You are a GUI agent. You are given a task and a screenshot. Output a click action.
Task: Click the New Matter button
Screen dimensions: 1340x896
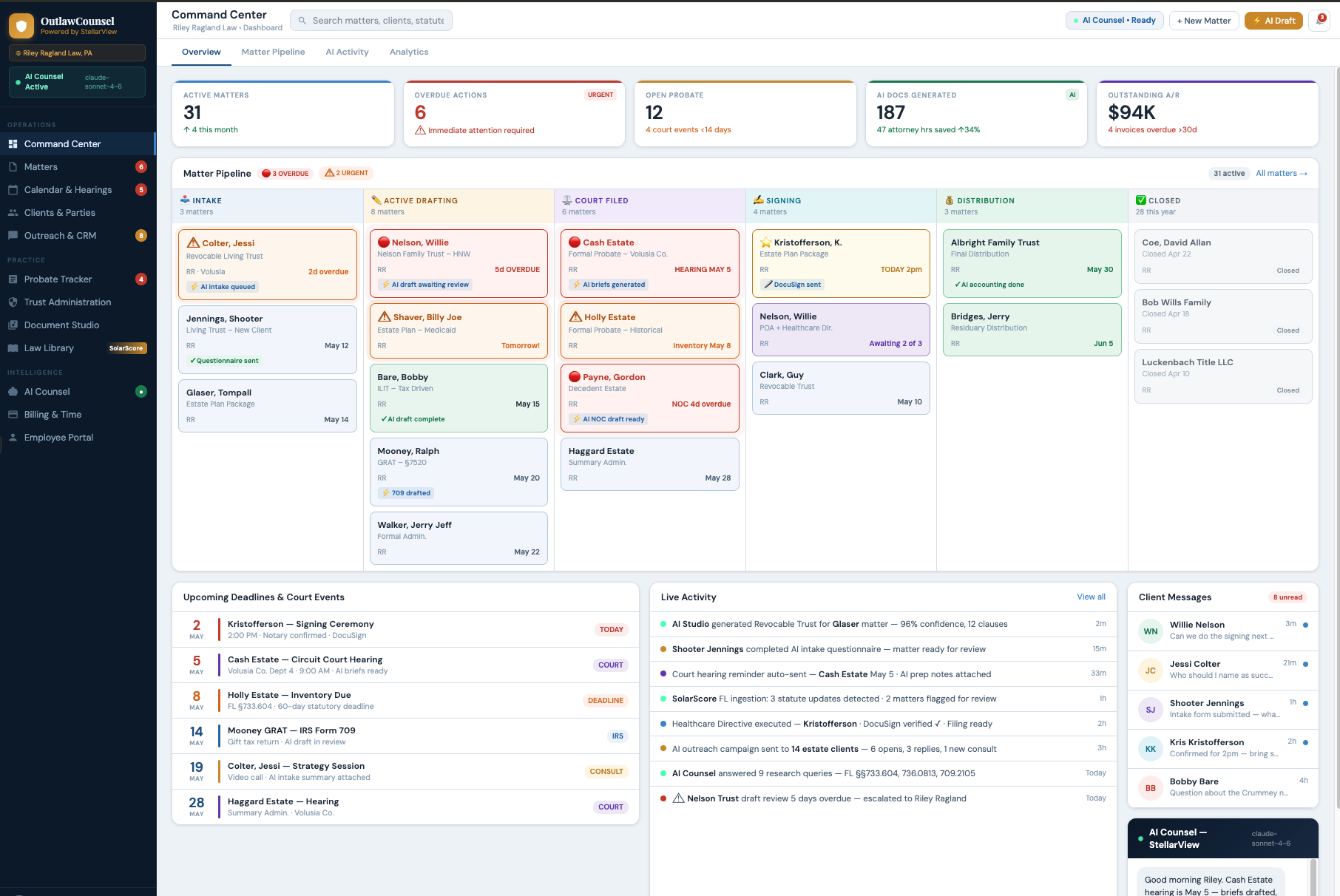(x=1203, y=21)
